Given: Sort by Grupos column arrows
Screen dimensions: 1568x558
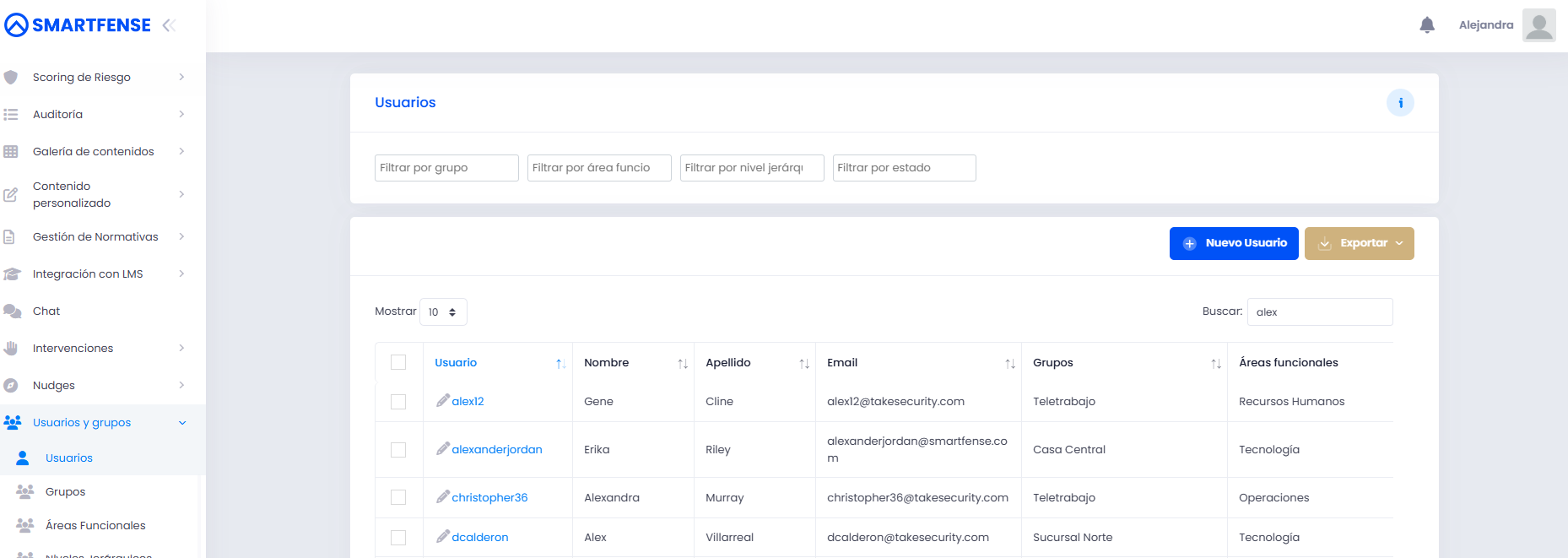Looking at the screenshot, I should point(1216,364).
